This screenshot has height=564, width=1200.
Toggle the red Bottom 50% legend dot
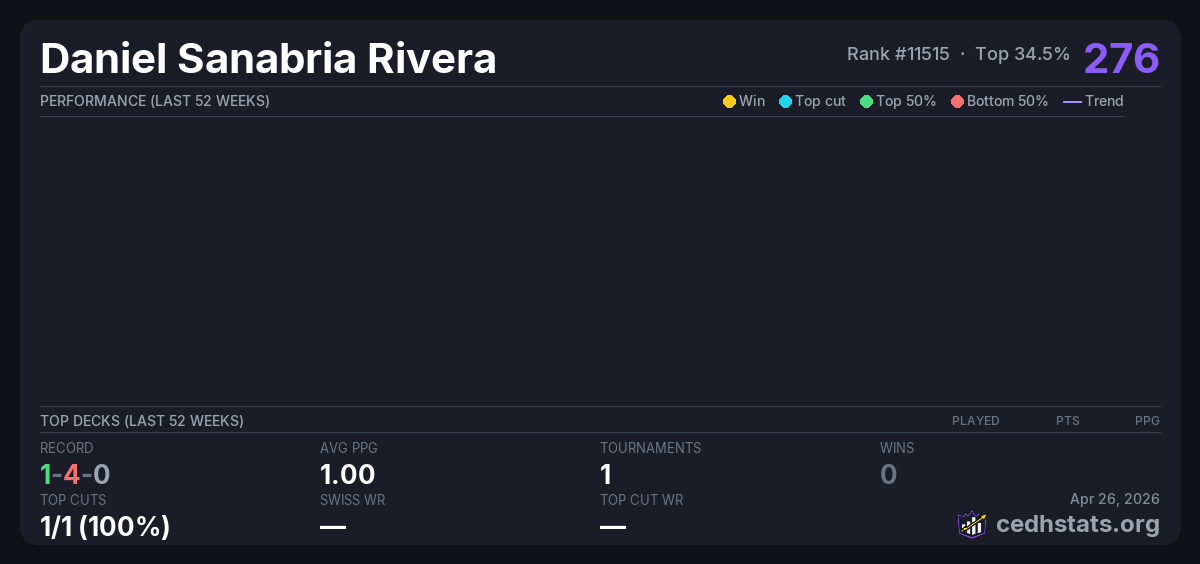(x=957, y=101)
